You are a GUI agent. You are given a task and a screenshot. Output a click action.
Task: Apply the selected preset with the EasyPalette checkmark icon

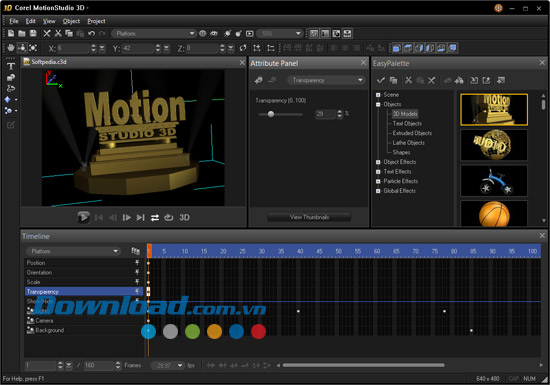(381, 80)
